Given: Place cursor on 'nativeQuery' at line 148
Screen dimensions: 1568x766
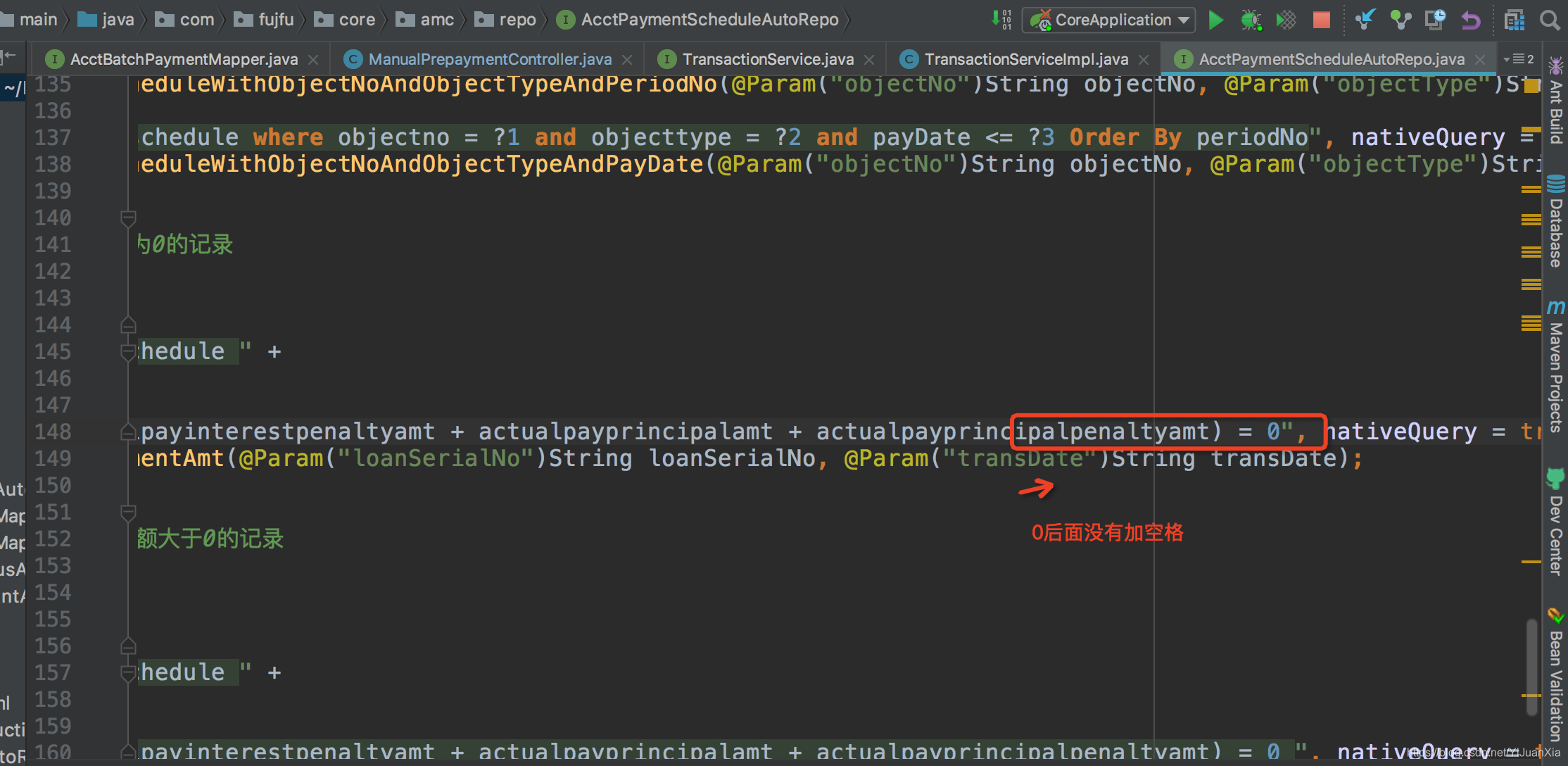Looking at the screenshot, I should tap(1401, 432).
